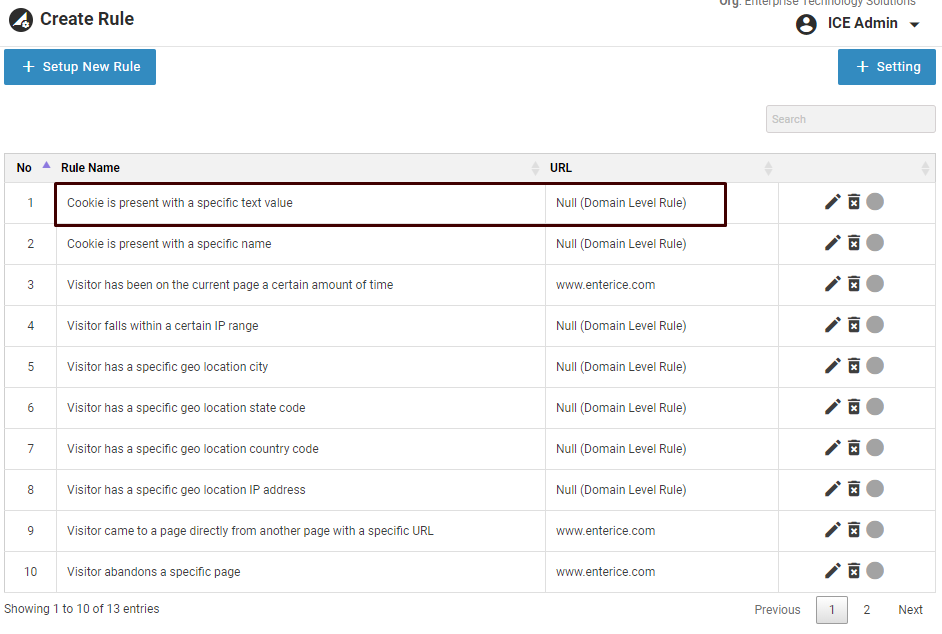
Task: Expand the ICE Admin dropdown arrow
Action: (914, 25)
